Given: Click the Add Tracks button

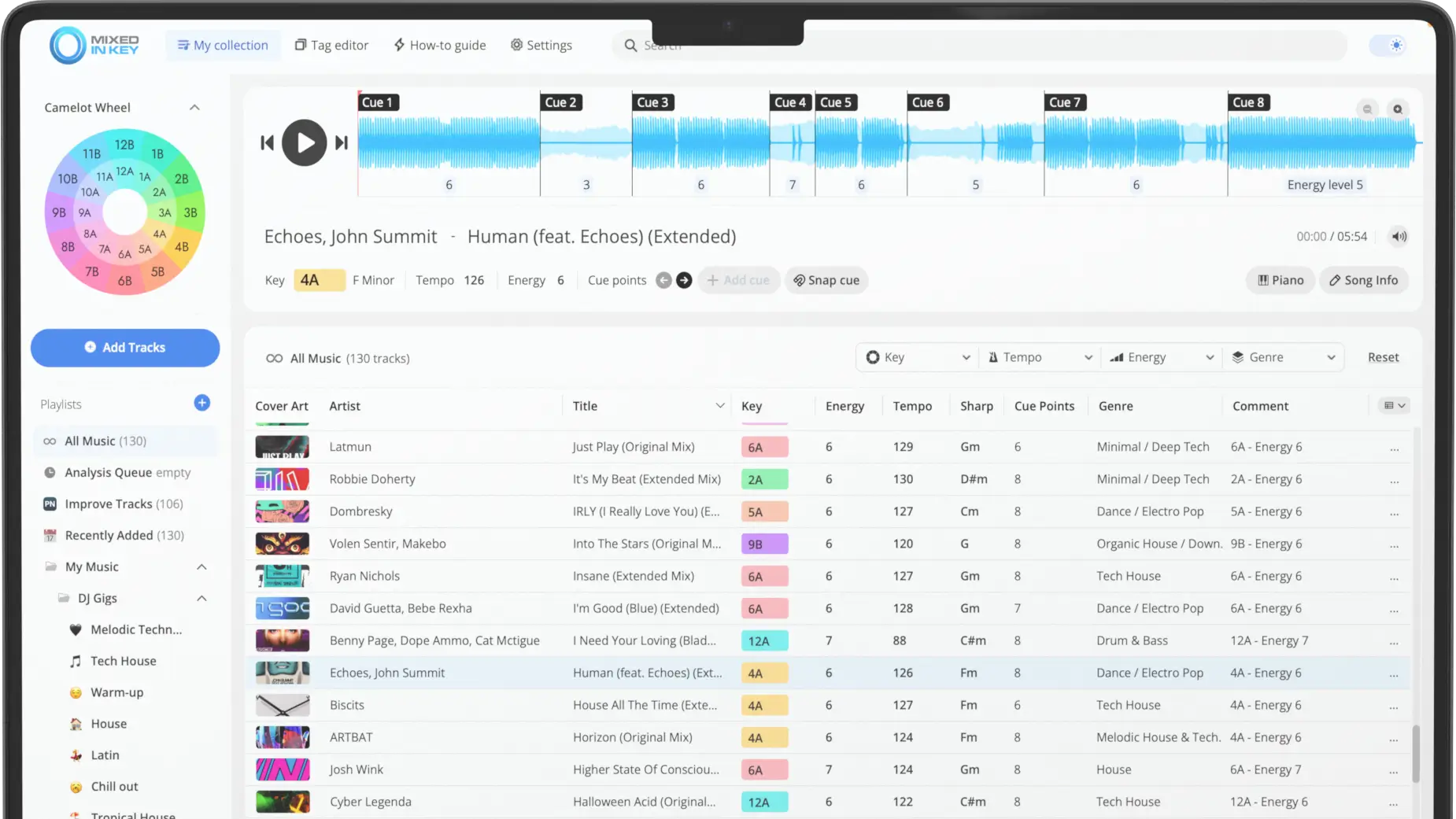Looking at the screenshot, I should pyautogui.click(x=125, y=348).
